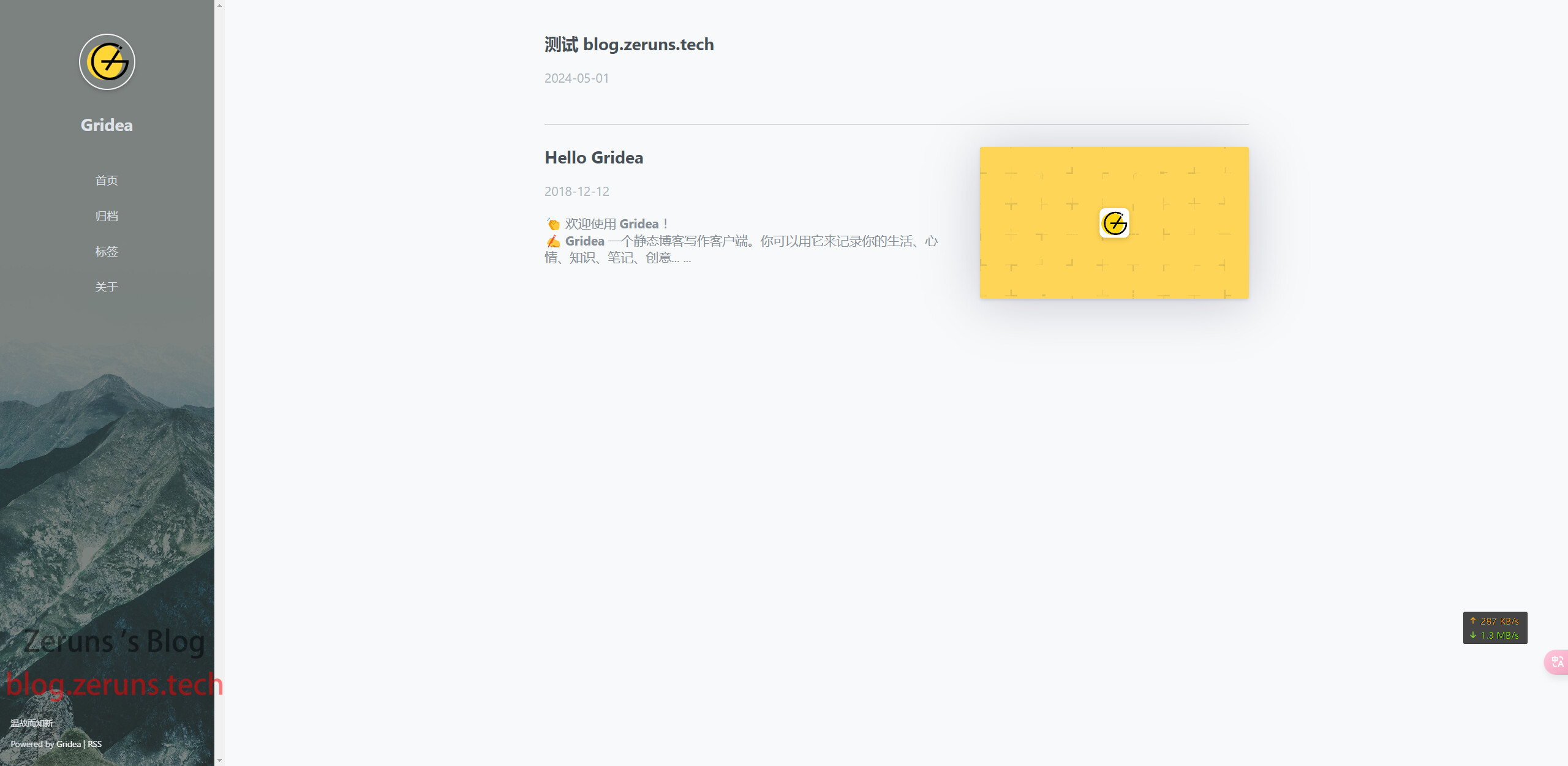Select date text 2018-12-12
This screenshot has width=1568, height=766.
click(576, 191)
